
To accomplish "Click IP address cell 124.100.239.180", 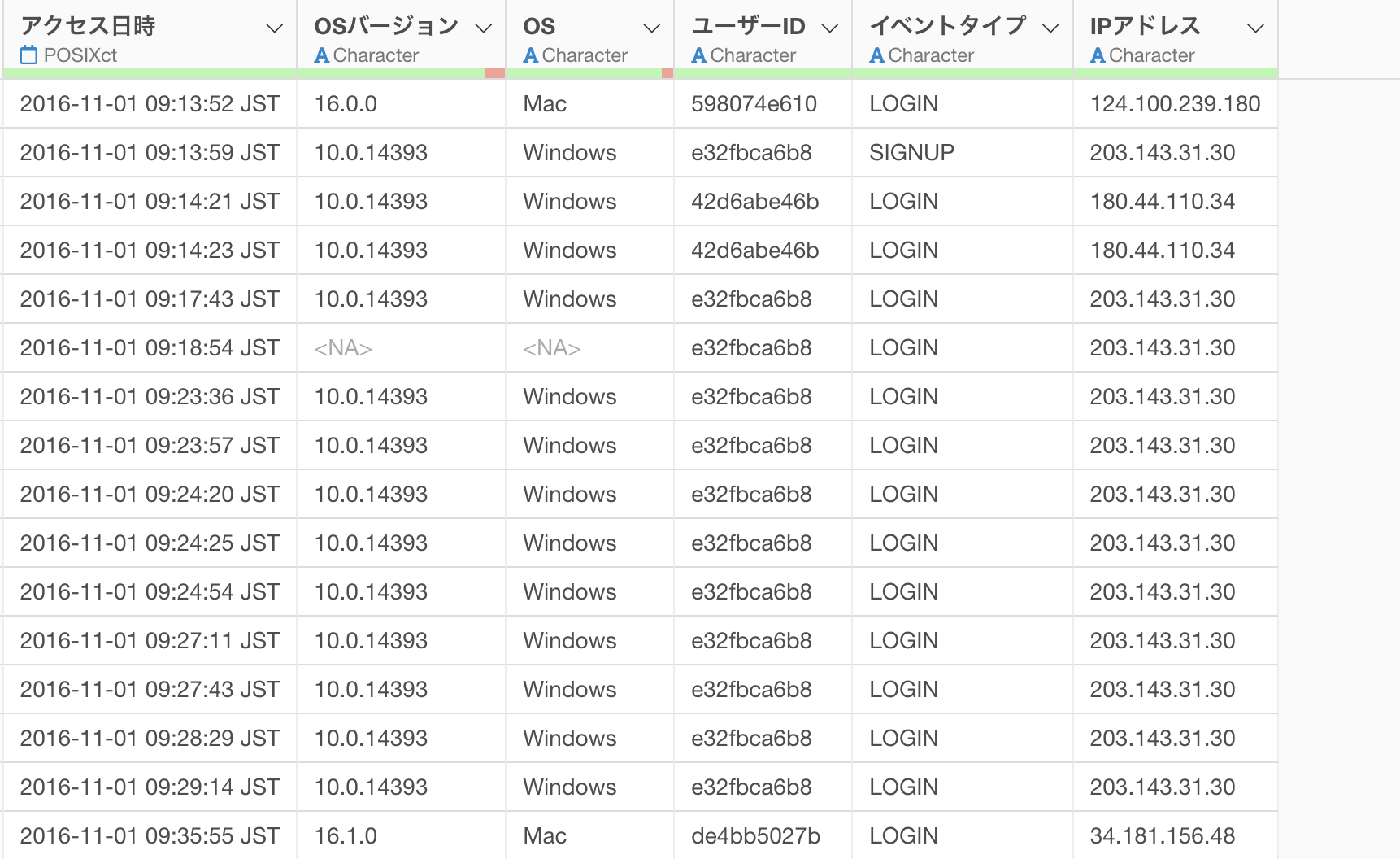I will 1176,103.
